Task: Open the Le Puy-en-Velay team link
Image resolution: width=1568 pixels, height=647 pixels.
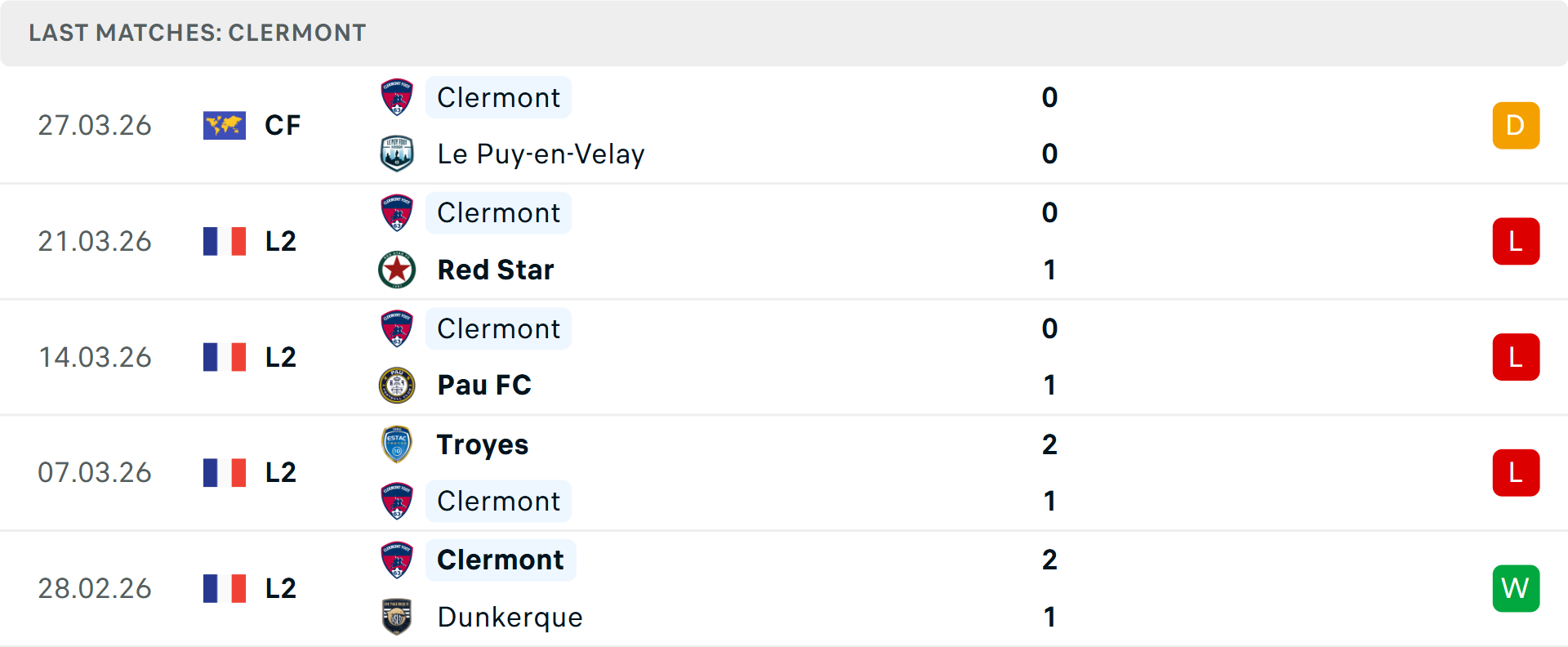Action: (541, 154)
